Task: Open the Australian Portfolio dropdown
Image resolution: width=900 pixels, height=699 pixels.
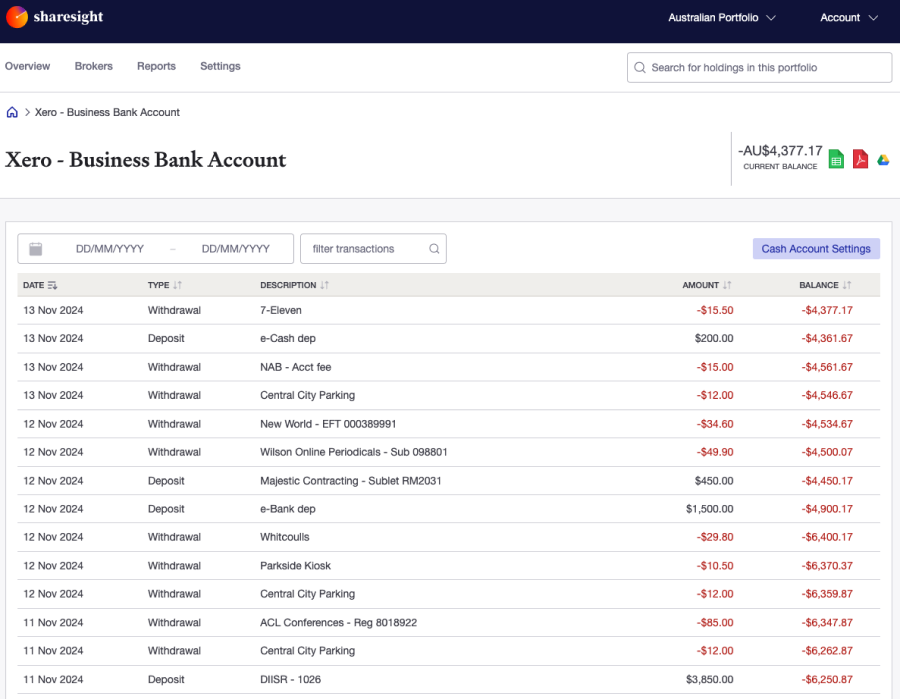Action: click(721, 17)
